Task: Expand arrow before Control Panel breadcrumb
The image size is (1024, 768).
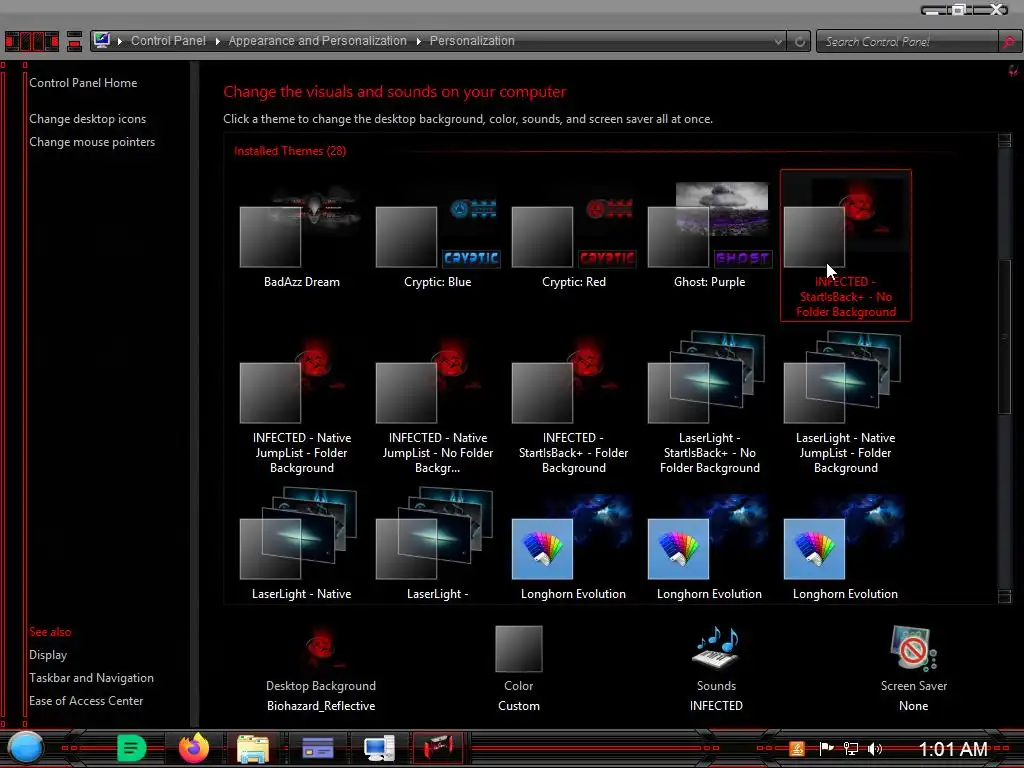Action: (x=120, y=41)
